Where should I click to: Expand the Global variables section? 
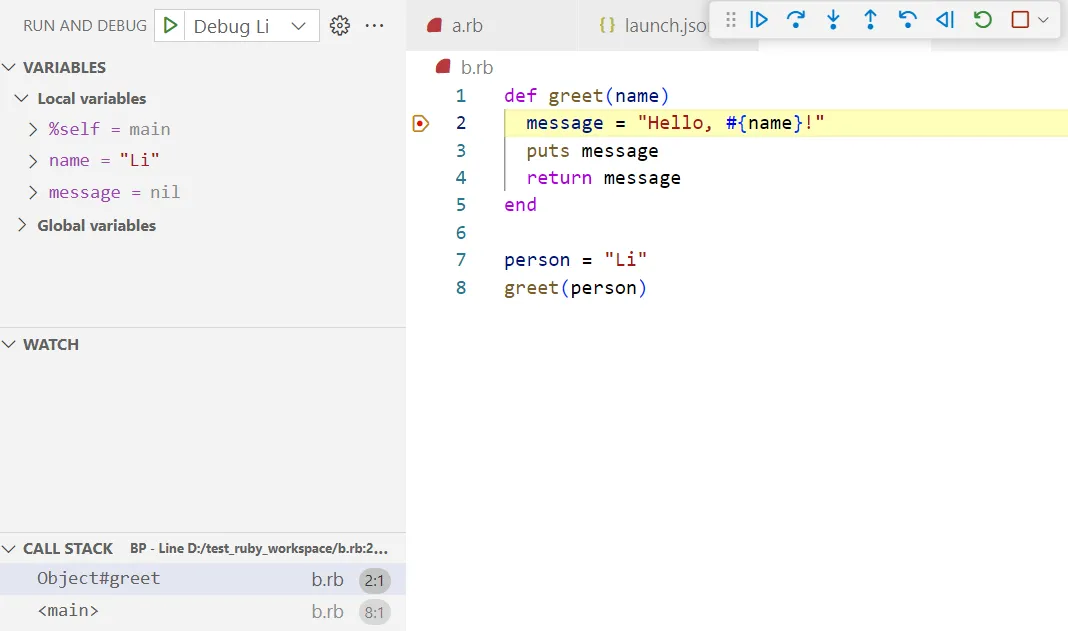(x=22, y=225)
